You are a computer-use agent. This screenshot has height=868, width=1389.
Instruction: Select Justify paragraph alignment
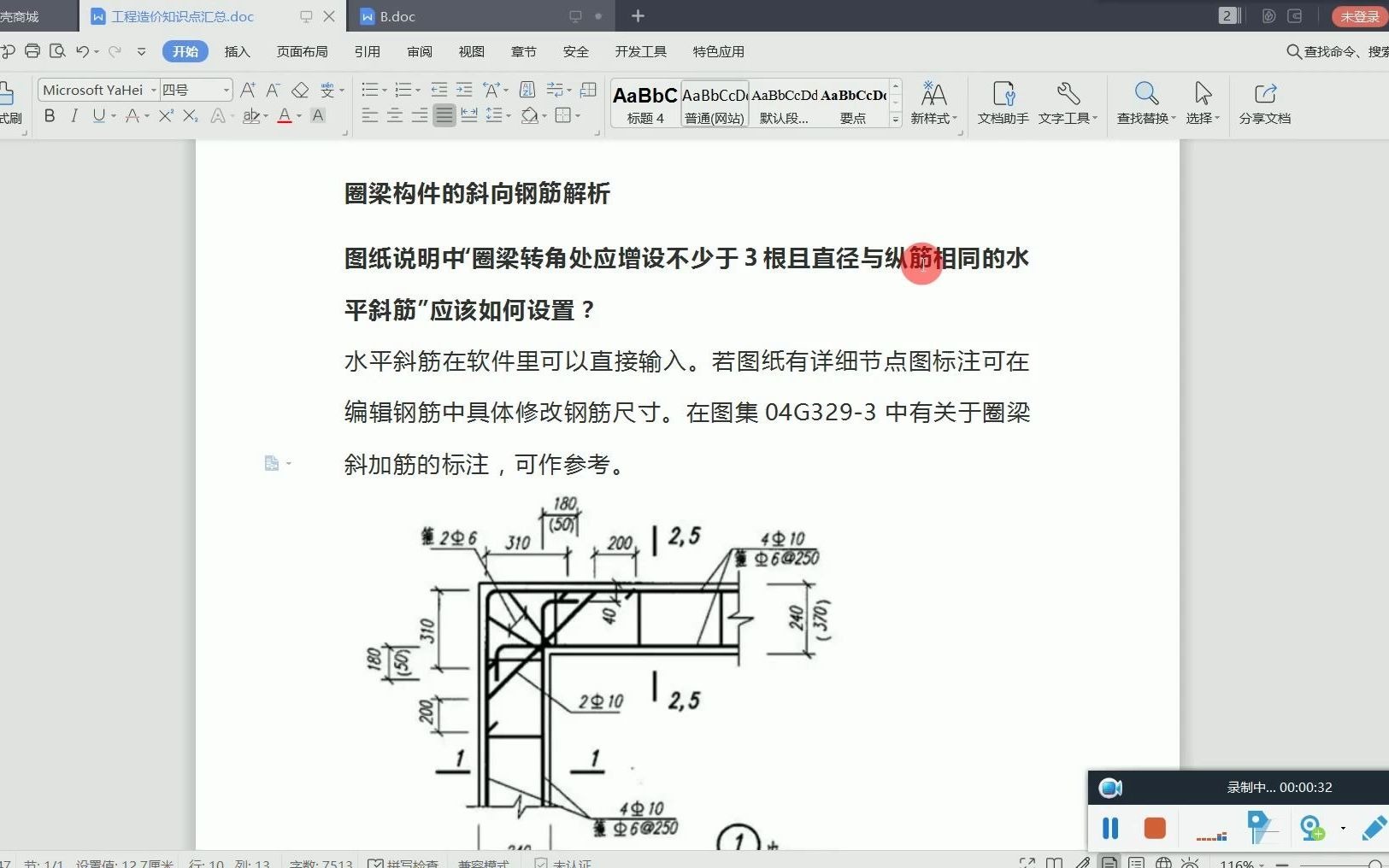444,115
